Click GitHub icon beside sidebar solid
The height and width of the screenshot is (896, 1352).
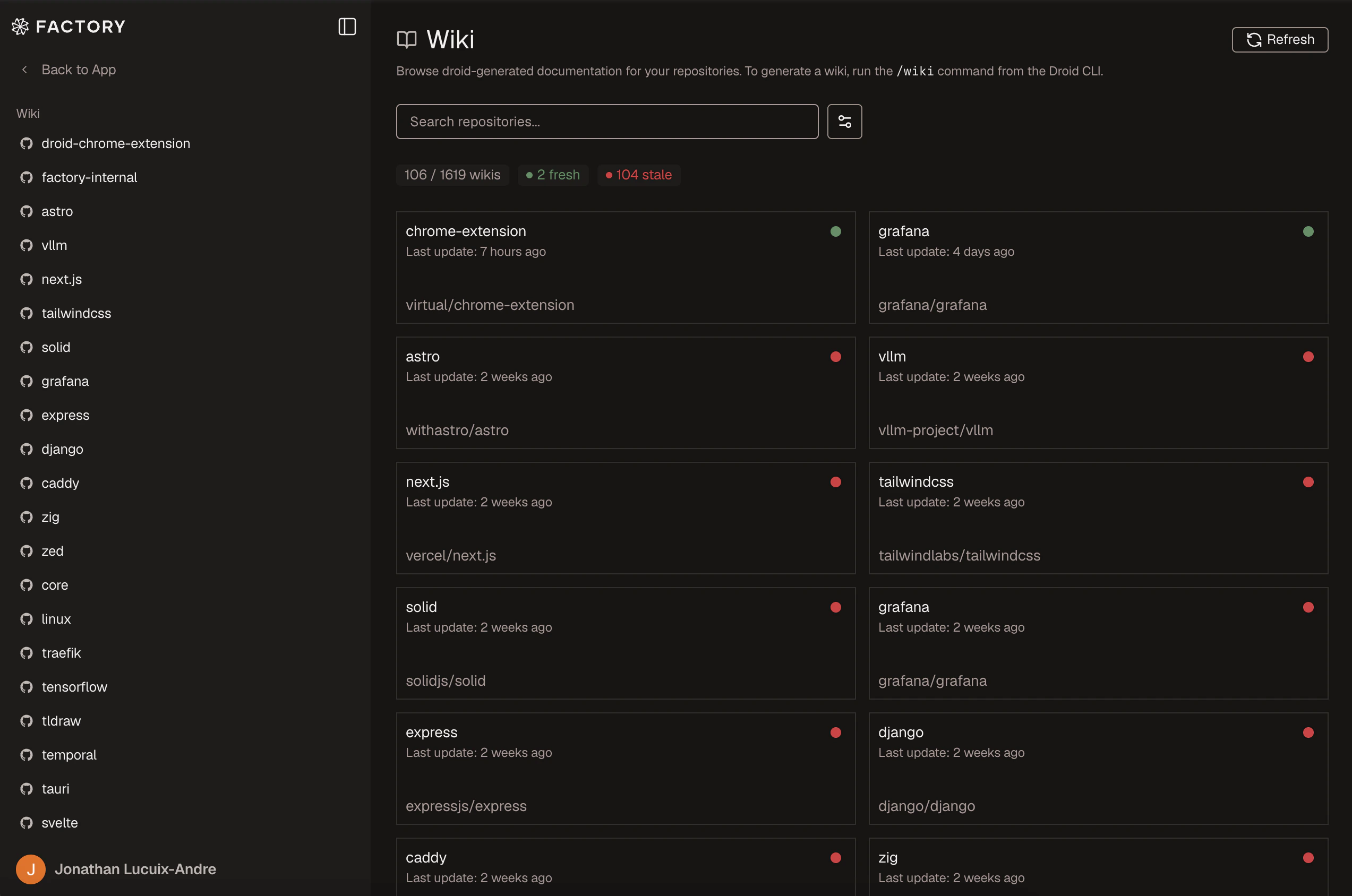point(27,347)
